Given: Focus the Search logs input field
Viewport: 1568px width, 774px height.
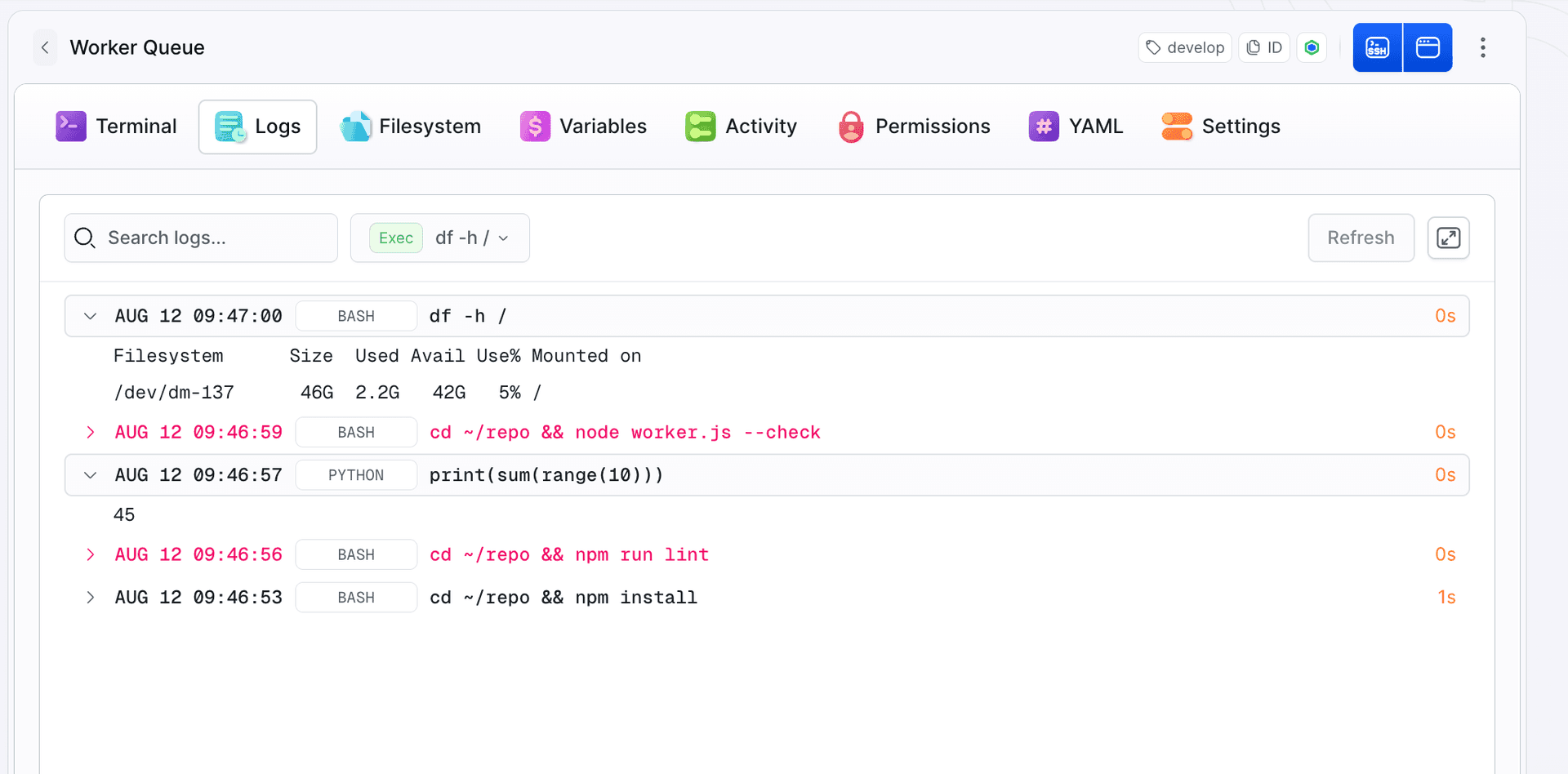Looking at the screenshot, I should (x=201, y=238).
